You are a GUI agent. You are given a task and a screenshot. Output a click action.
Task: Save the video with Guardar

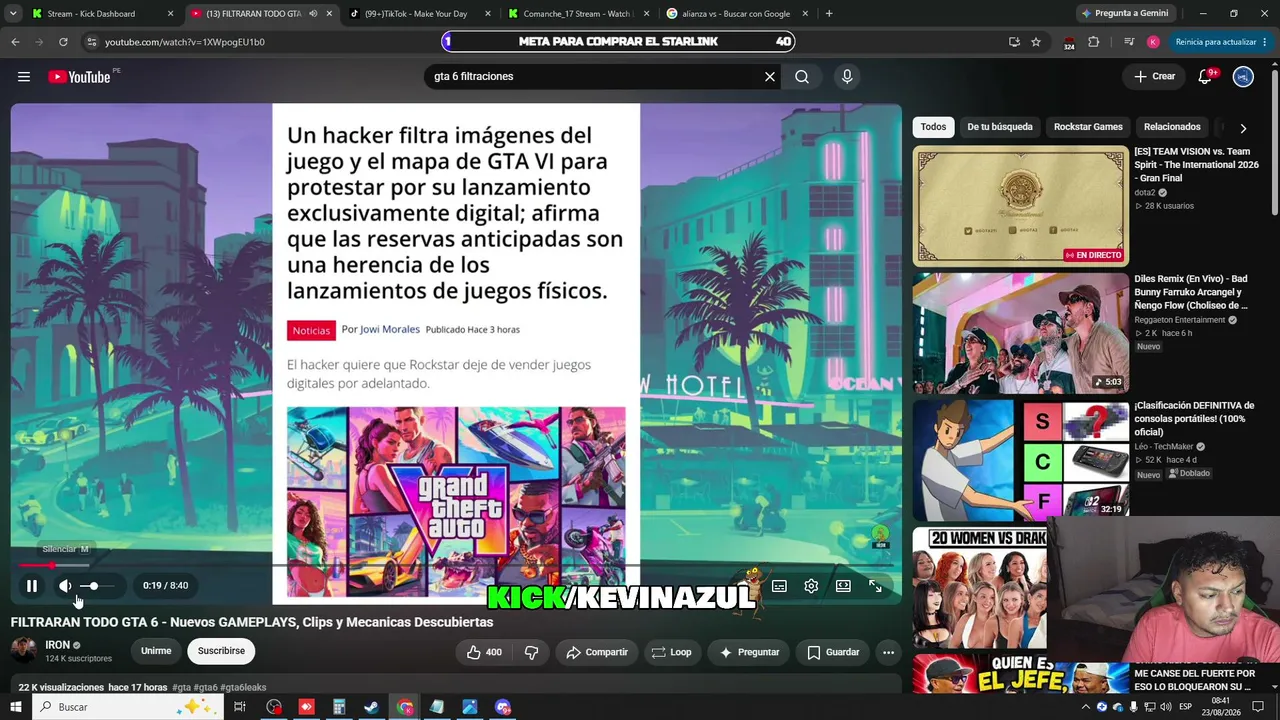click(833, 652)
